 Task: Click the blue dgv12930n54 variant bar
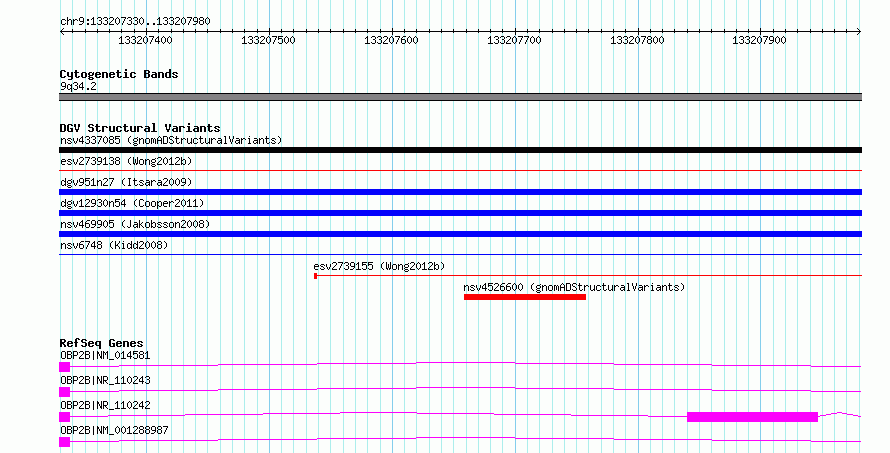tap(460, 213)
